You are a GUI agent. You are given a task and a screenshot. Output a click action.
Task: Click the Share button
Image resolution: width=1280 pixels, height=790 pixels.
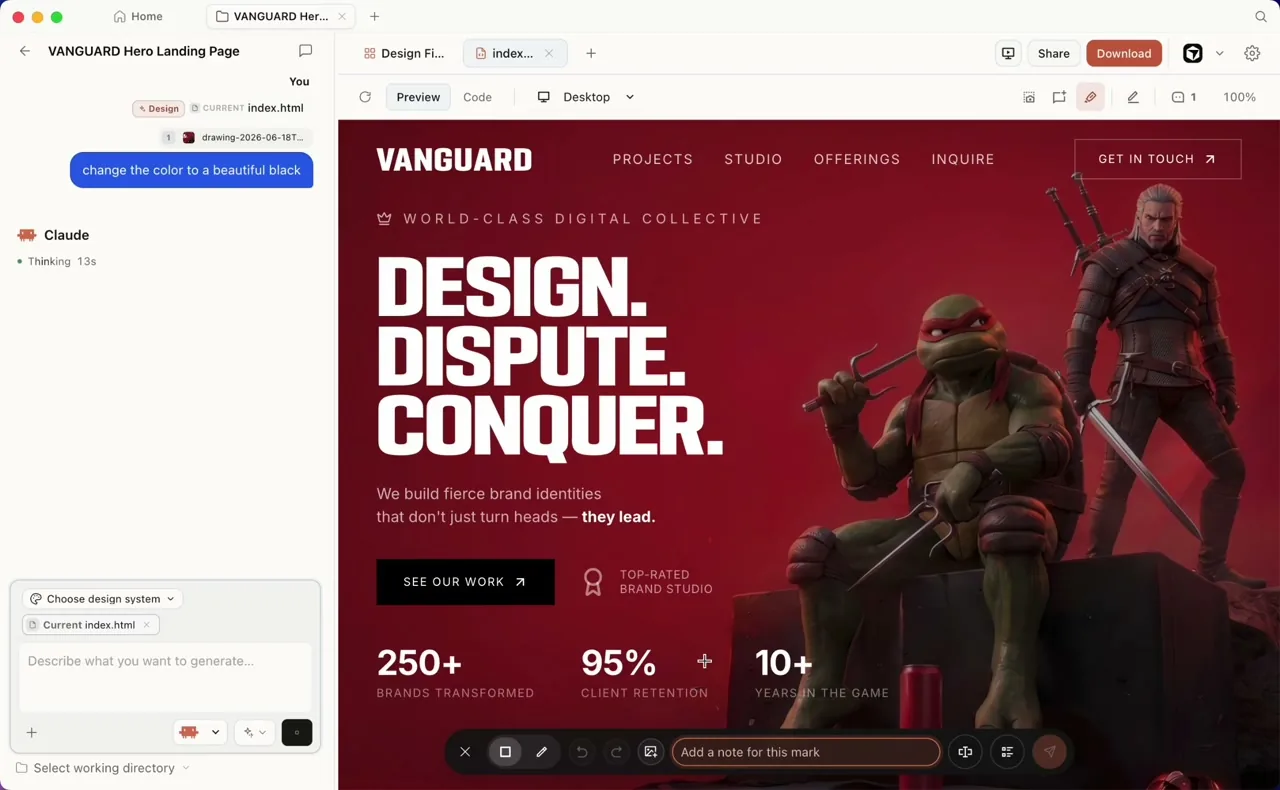(1053, 53)
